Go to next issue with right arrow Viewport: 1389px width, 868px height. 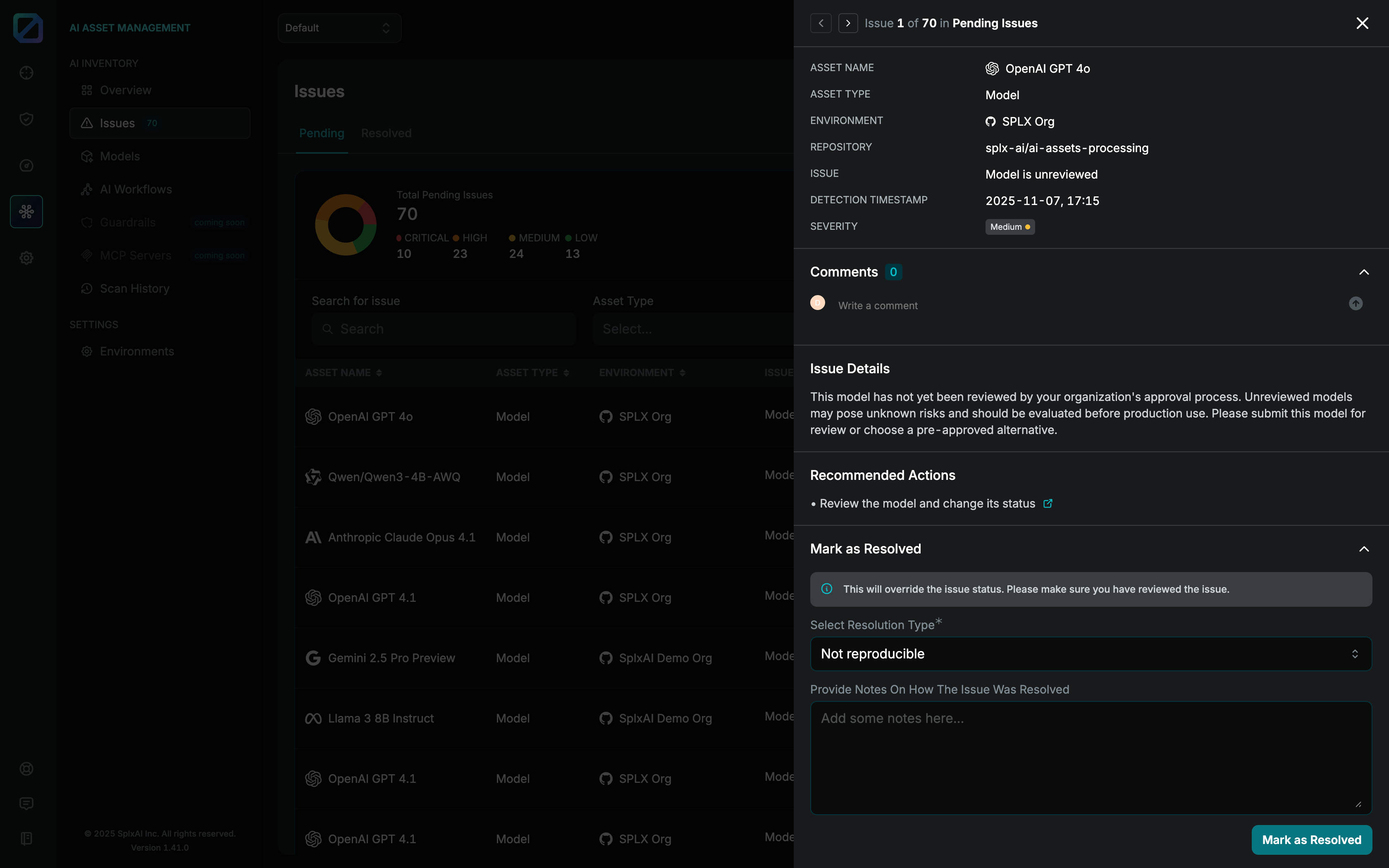[848, 23]
